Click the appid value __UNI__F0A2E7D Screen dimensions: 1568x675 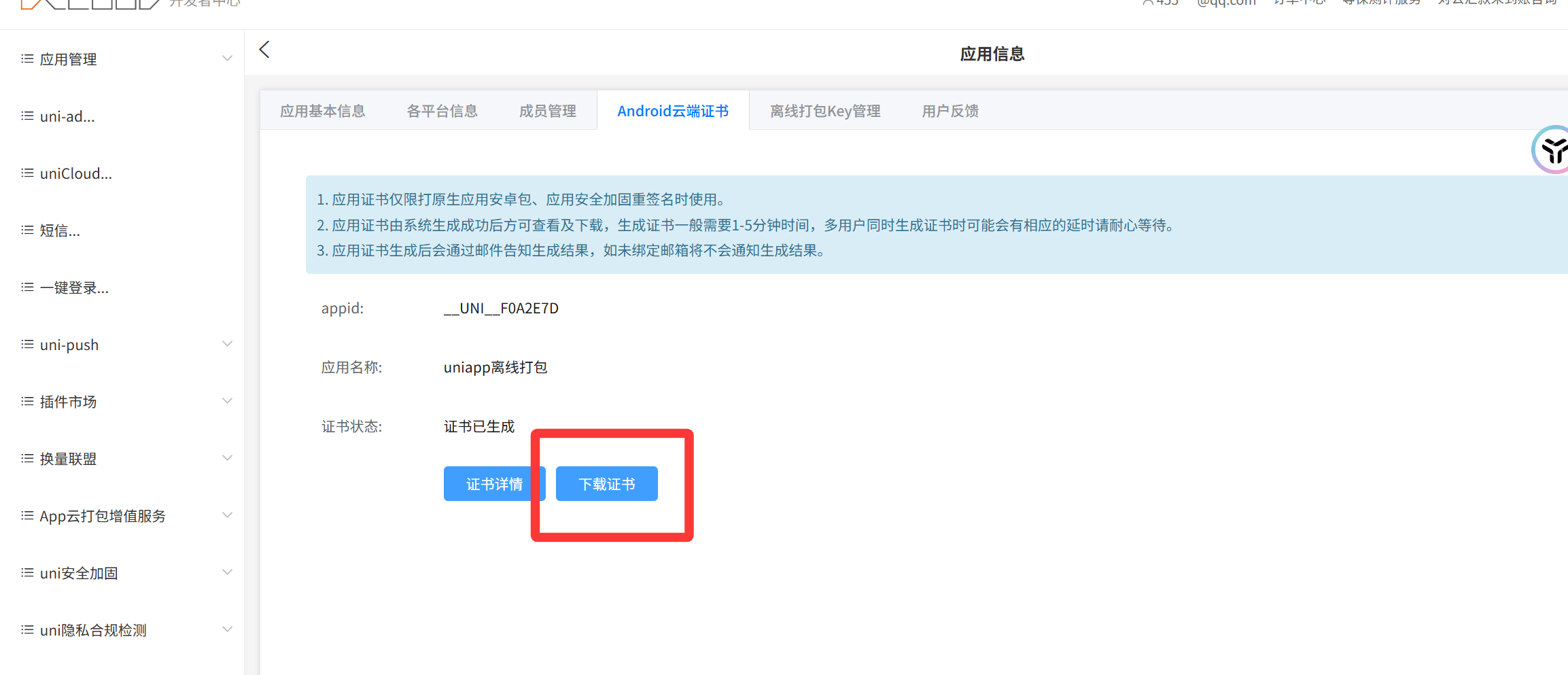tap(501, 309)
